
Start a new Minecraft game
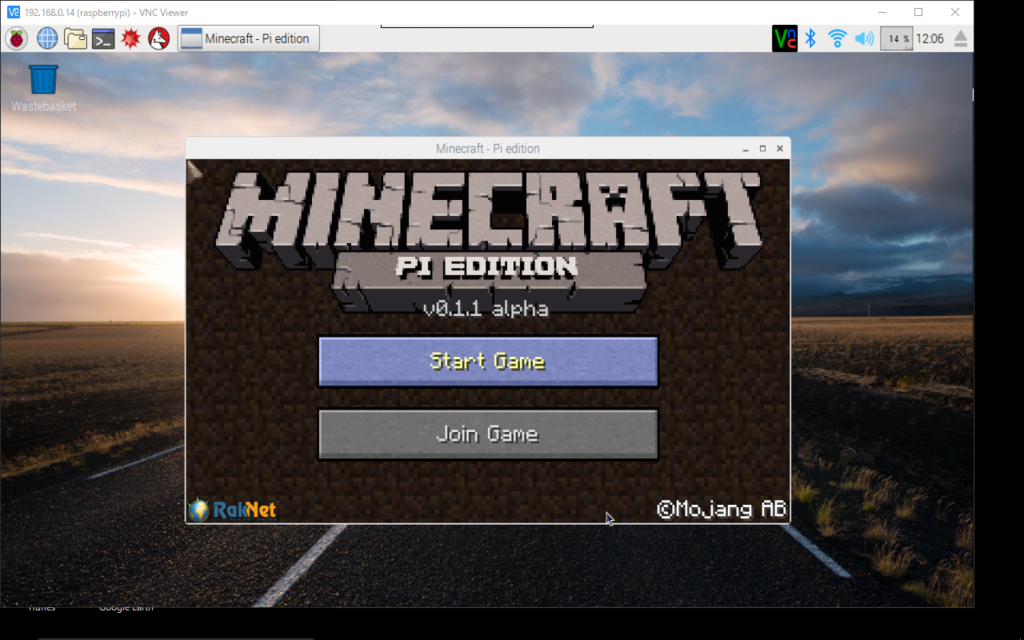488,362
